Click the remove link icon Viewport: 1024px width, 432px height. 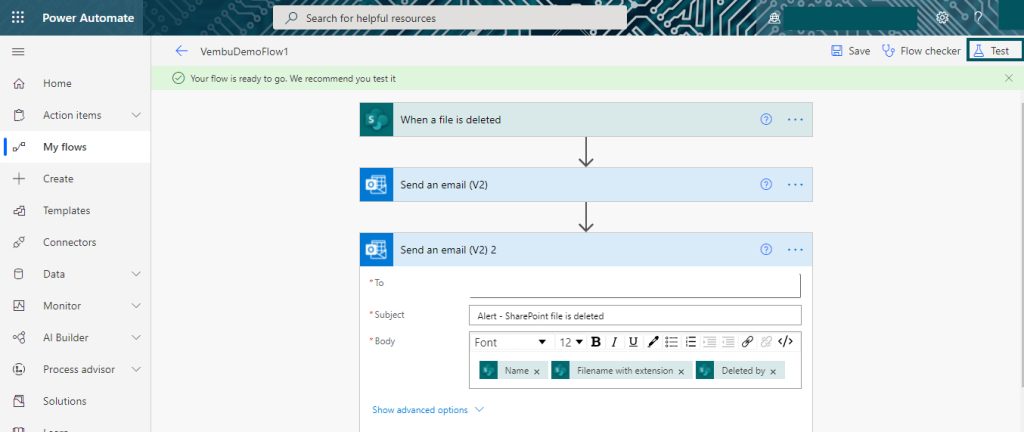click(767, 342)
